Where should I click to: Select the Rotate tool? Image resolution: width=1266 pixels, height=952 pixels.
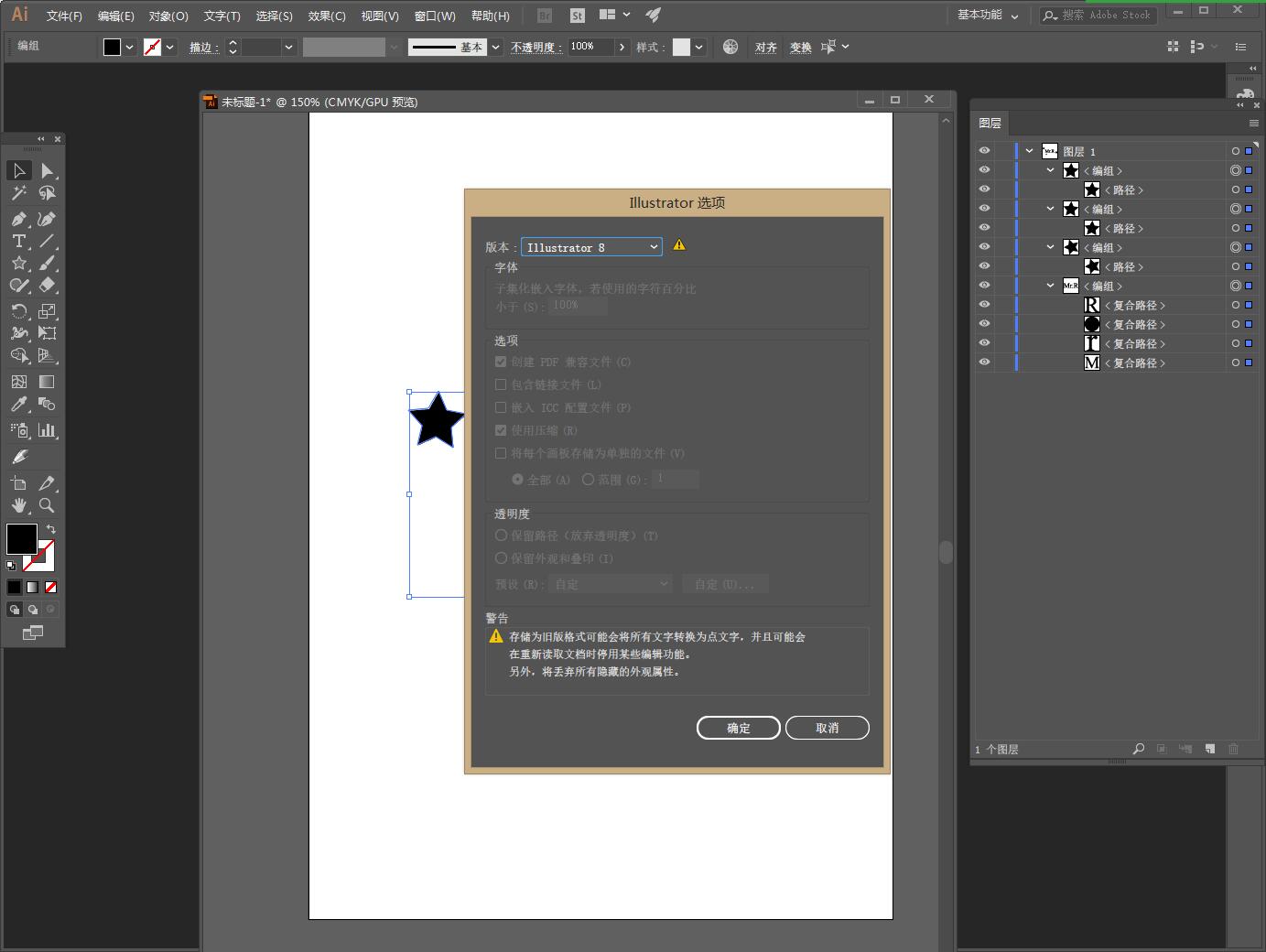[19, 312]
